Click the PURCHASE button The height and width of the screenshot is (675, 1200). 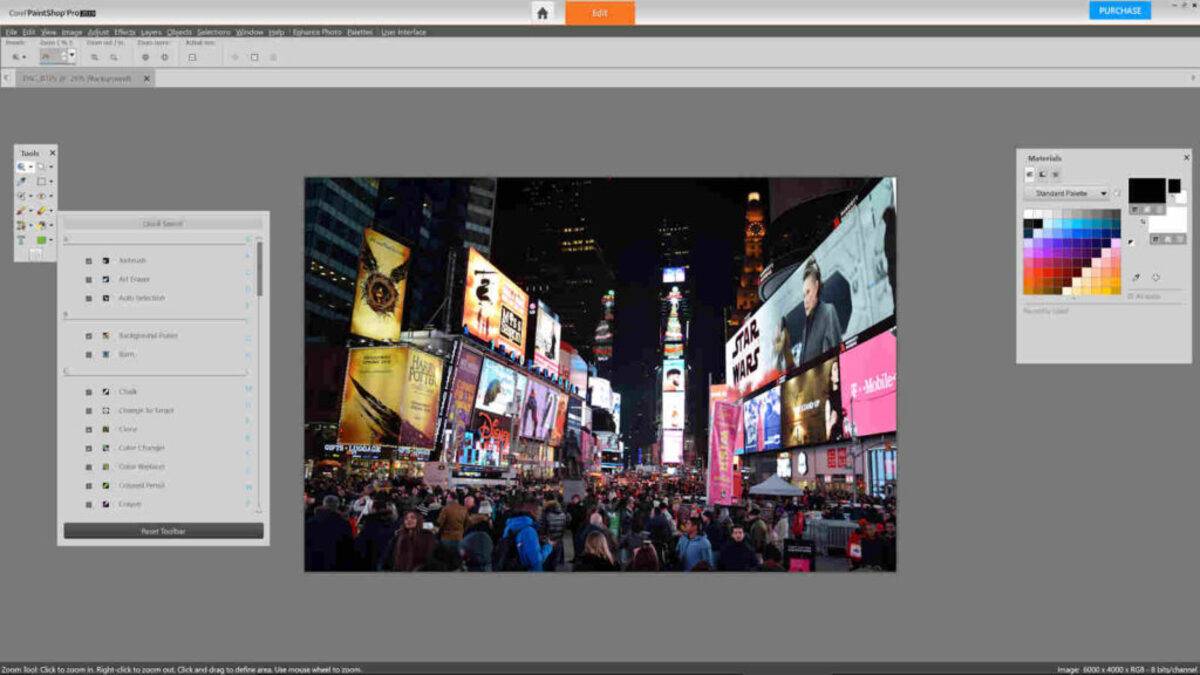click(1120, 10)
